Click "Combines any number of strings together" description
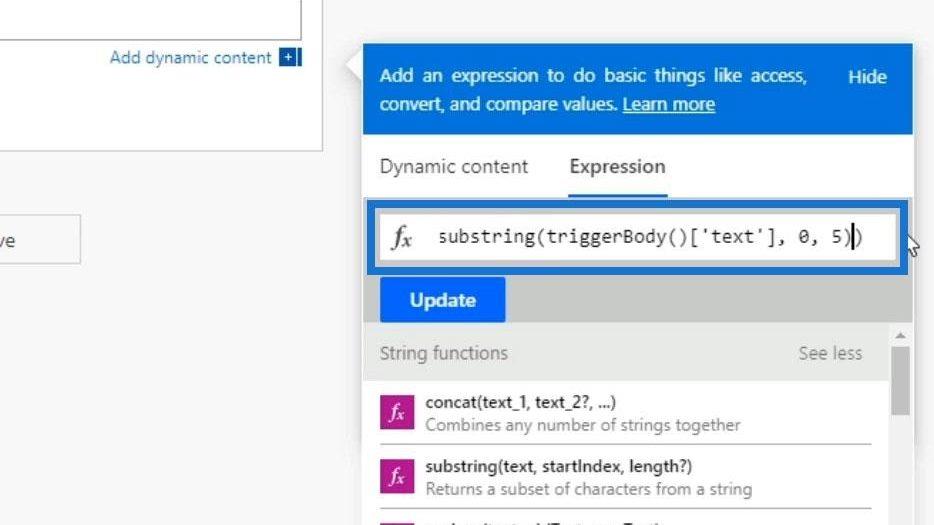Screen dimensions: 934x525 click(x=583, y=425)
